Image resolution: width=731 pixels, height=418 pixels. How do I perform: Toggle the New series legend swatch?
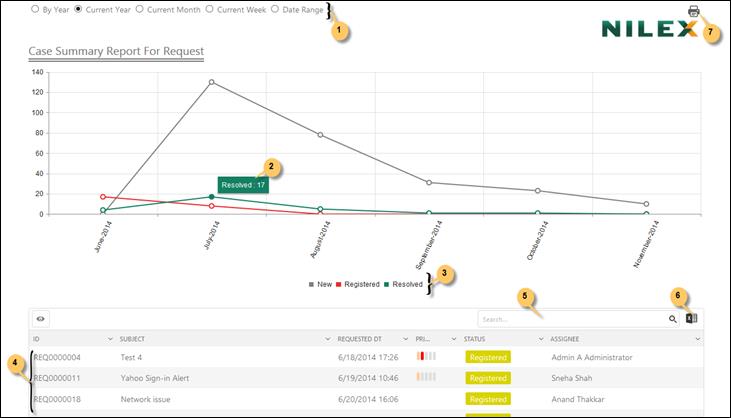pos(311,284)
